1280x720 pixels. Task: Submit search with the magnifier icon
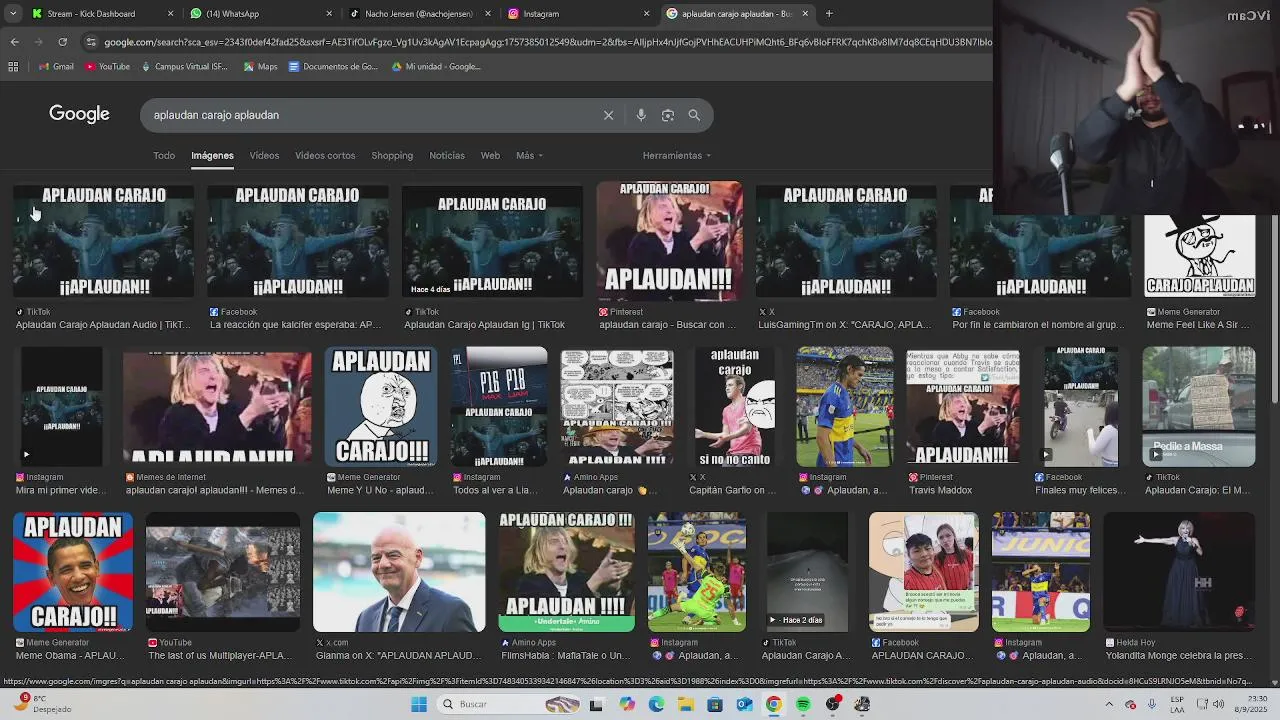(x=694, y=115)
